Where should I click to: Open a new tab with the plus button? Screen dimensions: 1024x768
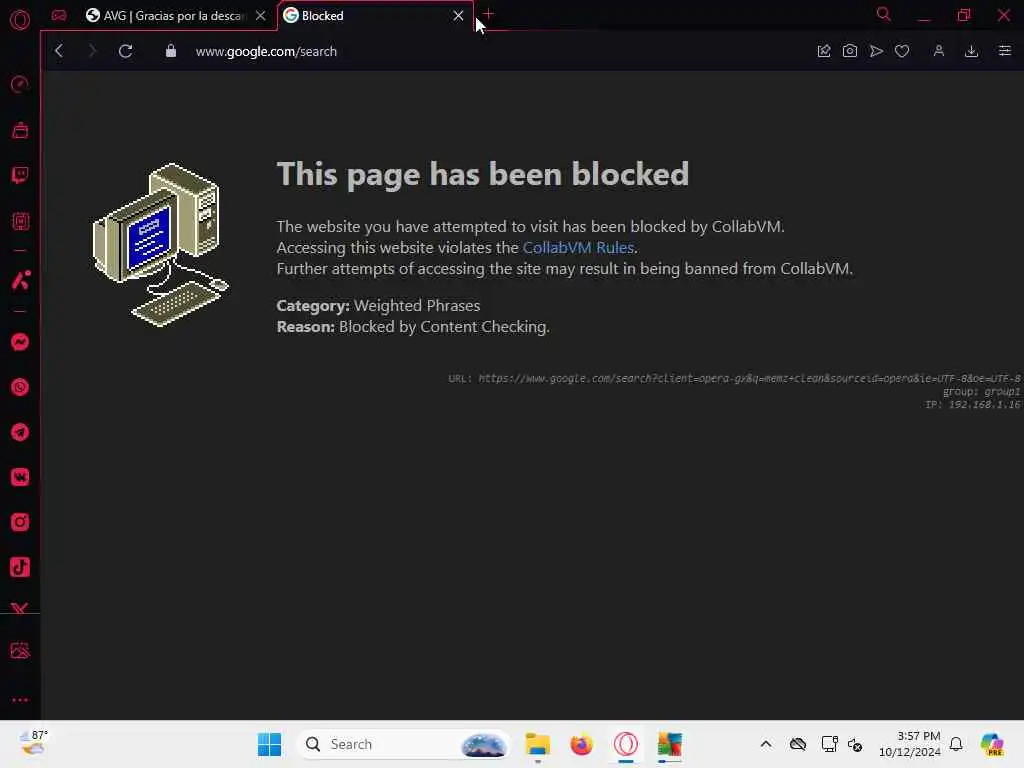488,14
